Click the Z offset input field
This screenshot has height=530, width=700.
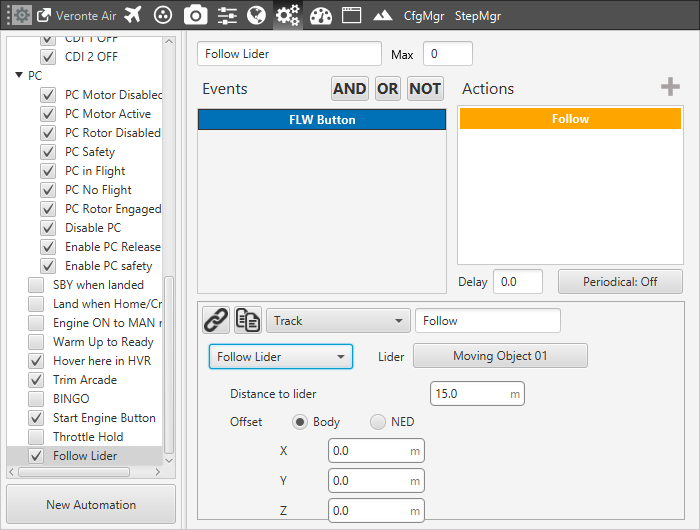pos(376,510)
